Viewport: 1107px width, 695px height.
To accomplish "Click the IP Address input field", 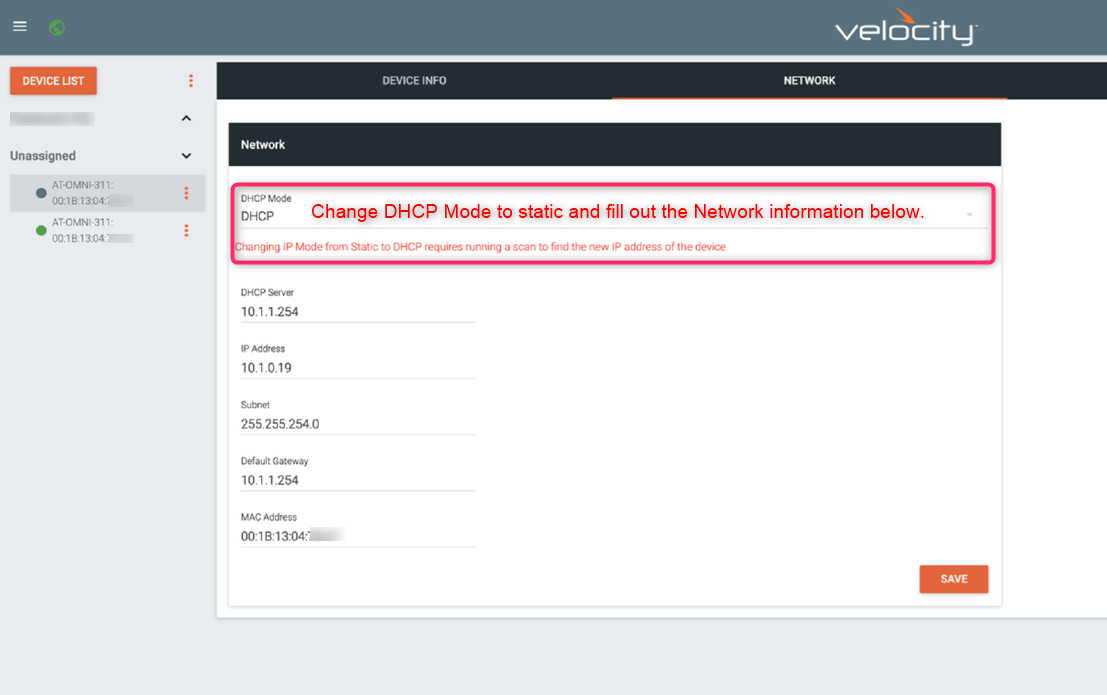I will pyautogui.click(x=357, y=368).
